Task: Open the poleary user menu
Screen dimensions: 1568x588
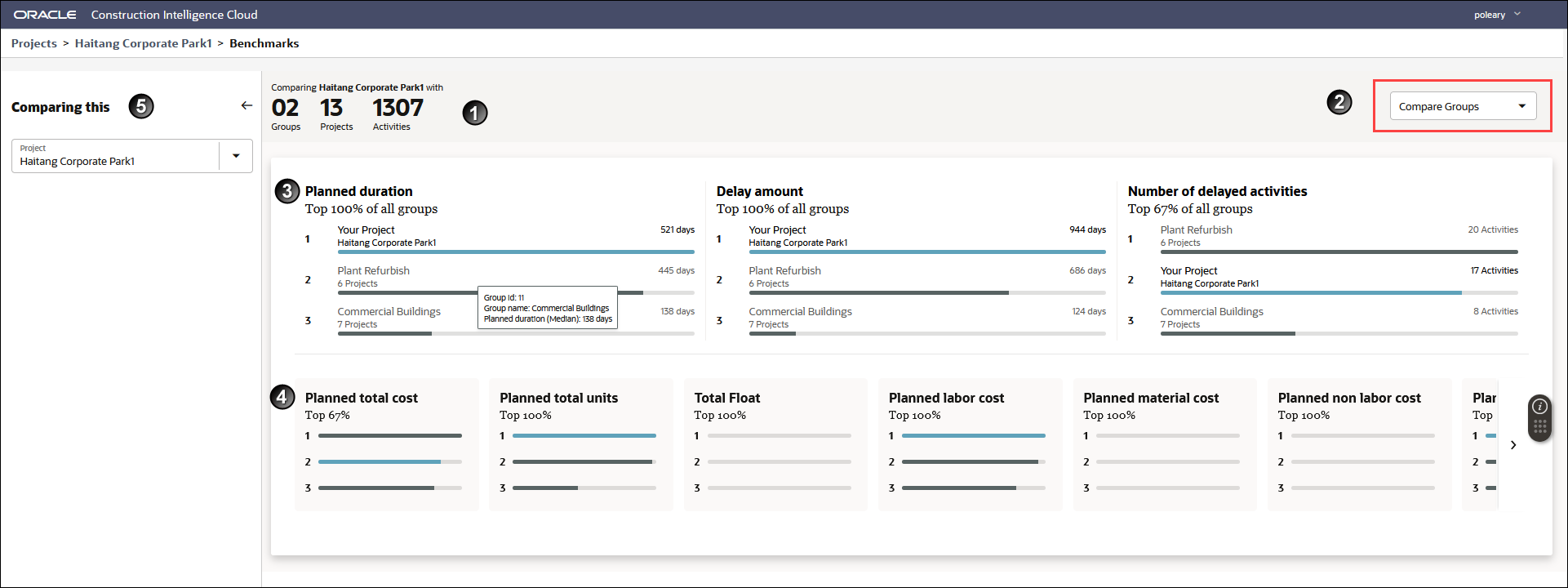Action: point(1497,15)
